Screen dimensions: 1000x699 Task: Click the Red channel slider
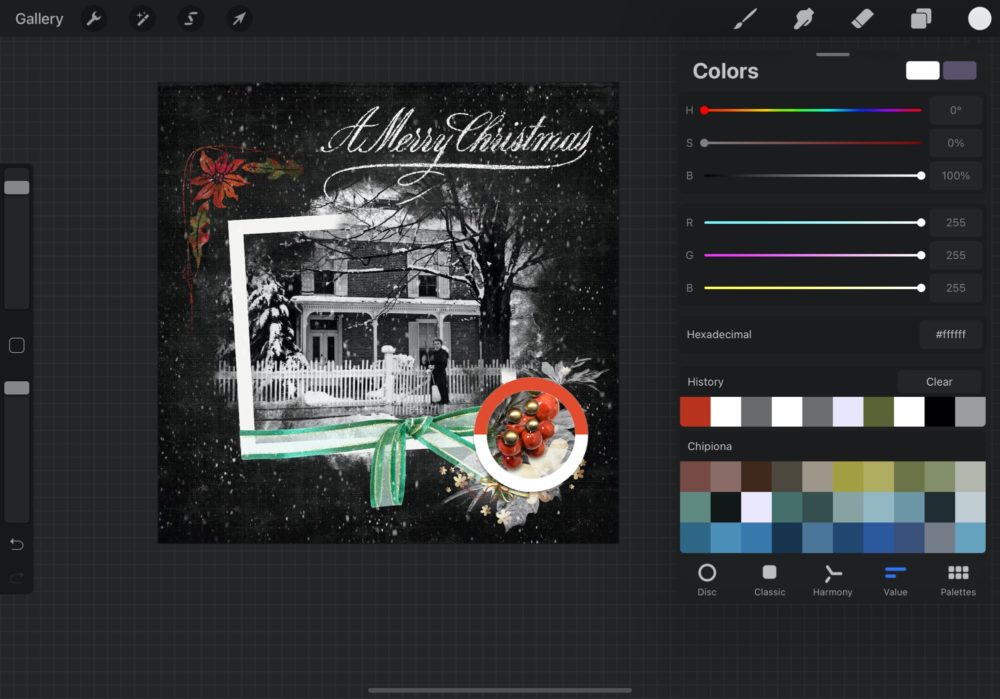coord(812,223)
